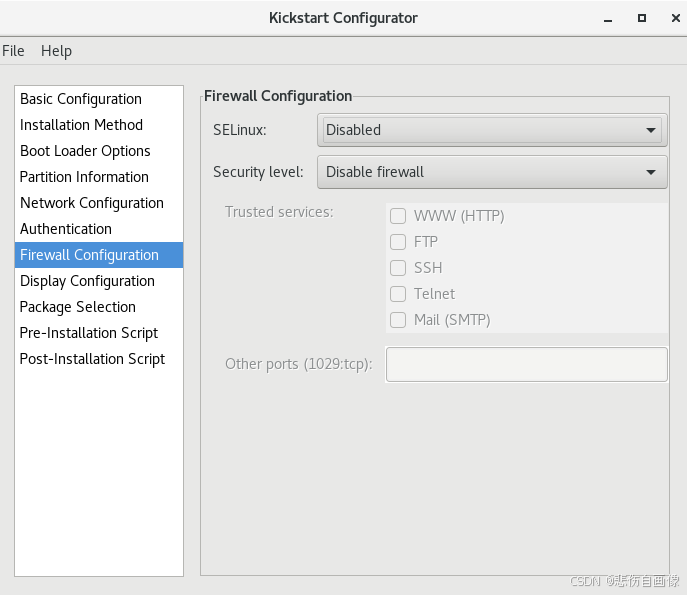Expand the SELinux dropdown
This screenshot has height=595, width=687.
click(492, 130)
